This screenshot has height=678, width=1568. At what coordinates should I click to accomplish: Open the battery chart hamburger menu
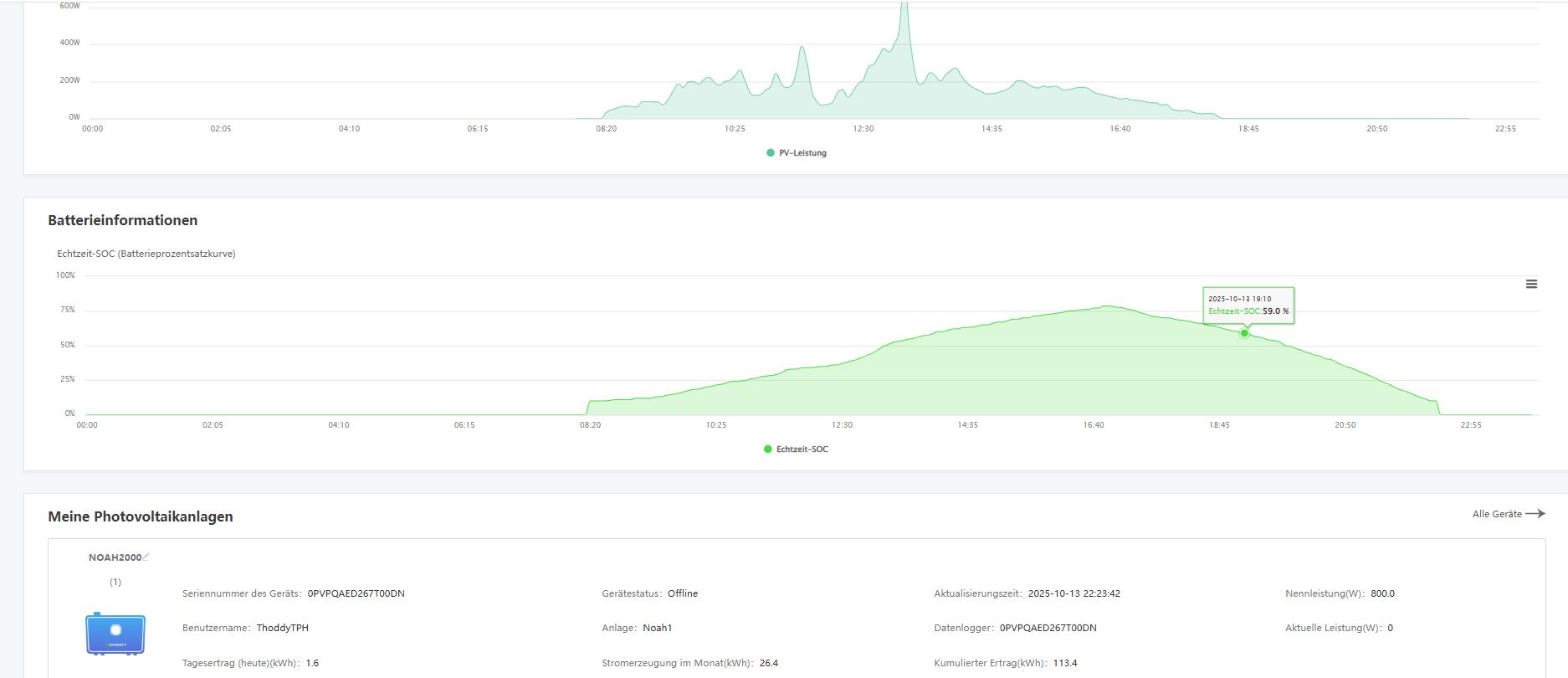tap(1531, 285)
